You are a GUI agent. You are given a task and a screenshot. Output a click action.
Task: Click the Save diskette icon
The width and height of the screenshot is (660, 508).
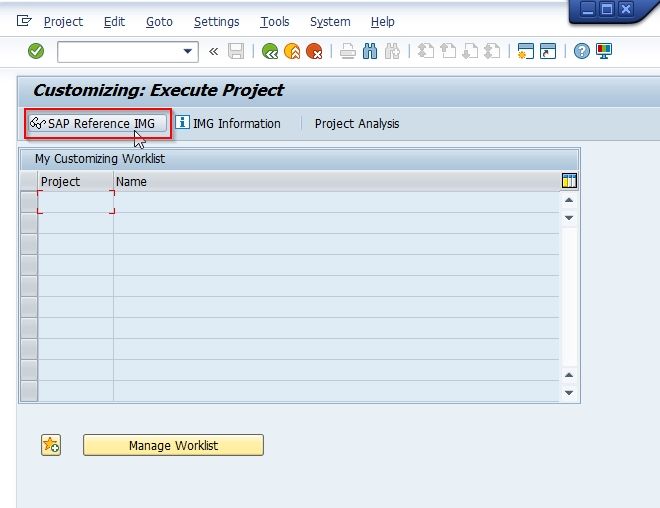236,51
